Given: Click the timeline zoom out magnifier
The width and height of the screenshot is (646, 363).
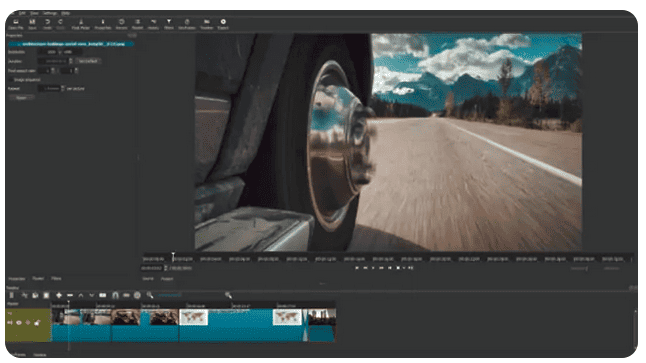Looking at the screenshot, I should coord(150,295).
